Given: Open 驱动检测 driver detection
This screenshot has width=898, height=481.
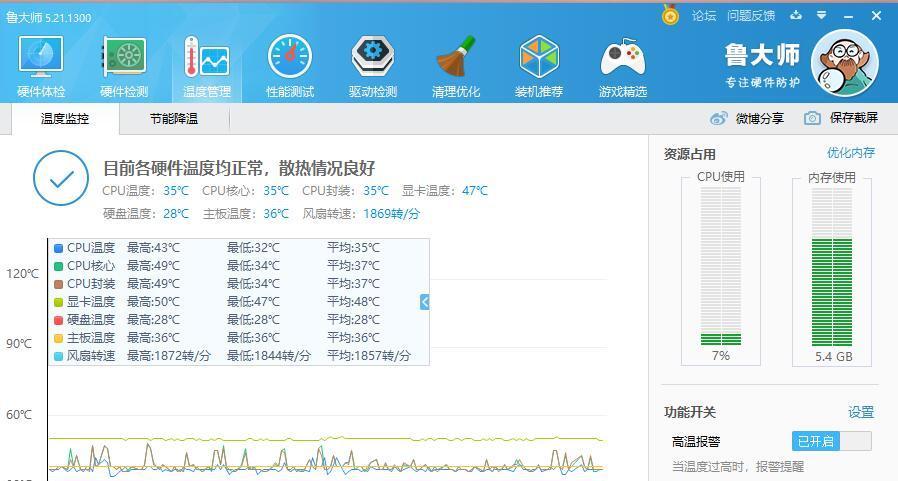Looking at the screenshot, I should tap(373, 66).
